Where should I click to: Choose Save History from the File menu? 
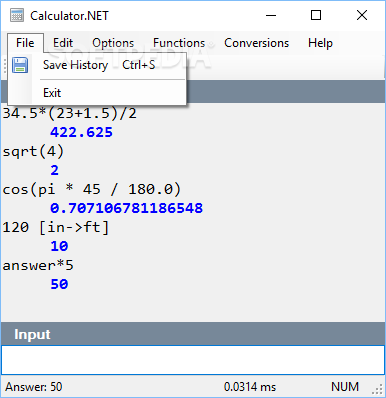point(97,65)
